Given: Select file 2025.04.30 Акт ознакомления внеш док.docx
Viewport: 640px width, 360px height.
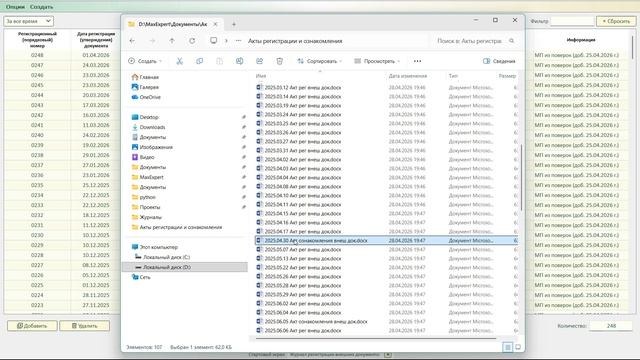Looking at the screenshot, I should click(386, 241).
